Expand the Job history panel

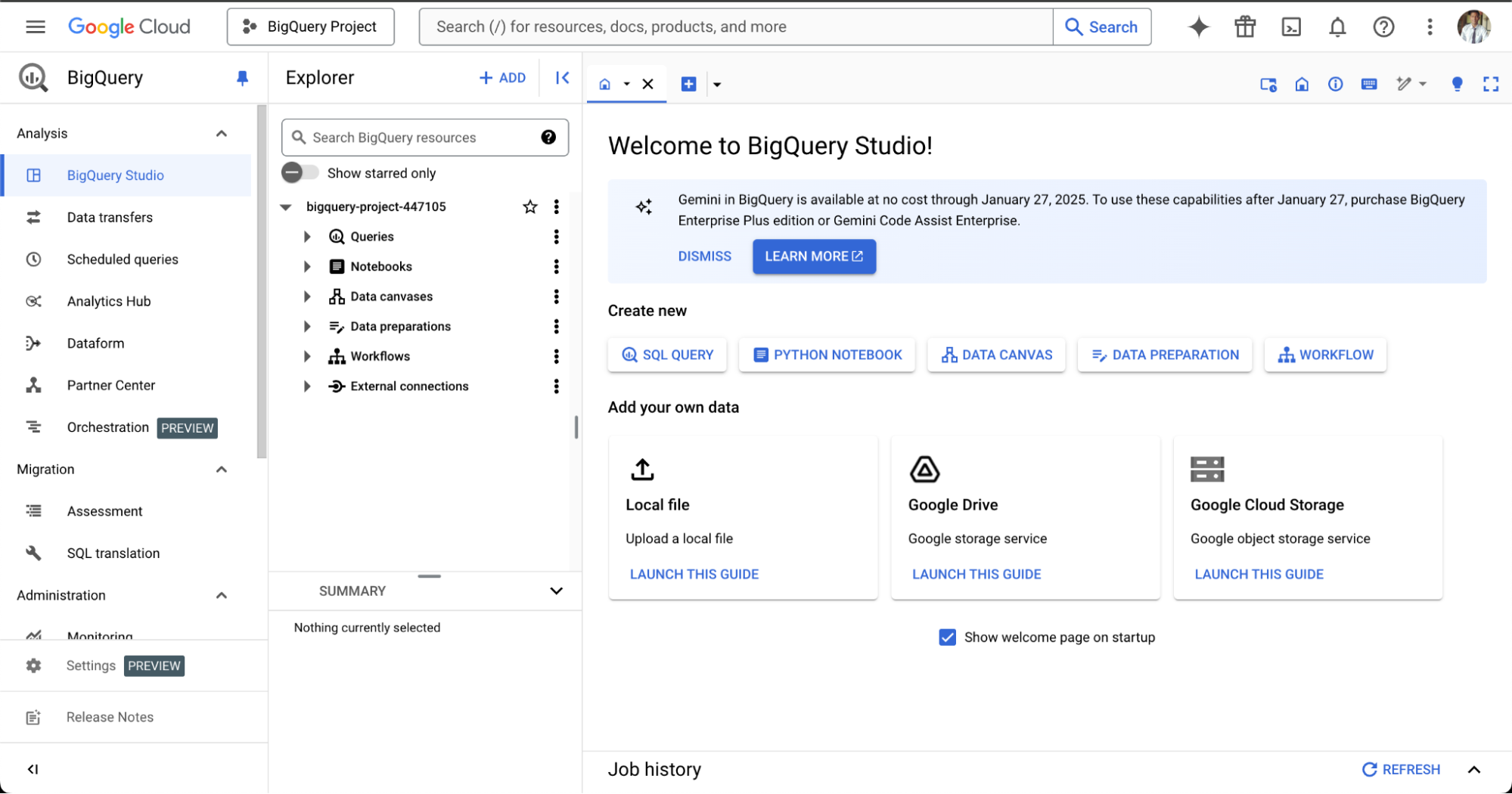tap(1473, 770)
